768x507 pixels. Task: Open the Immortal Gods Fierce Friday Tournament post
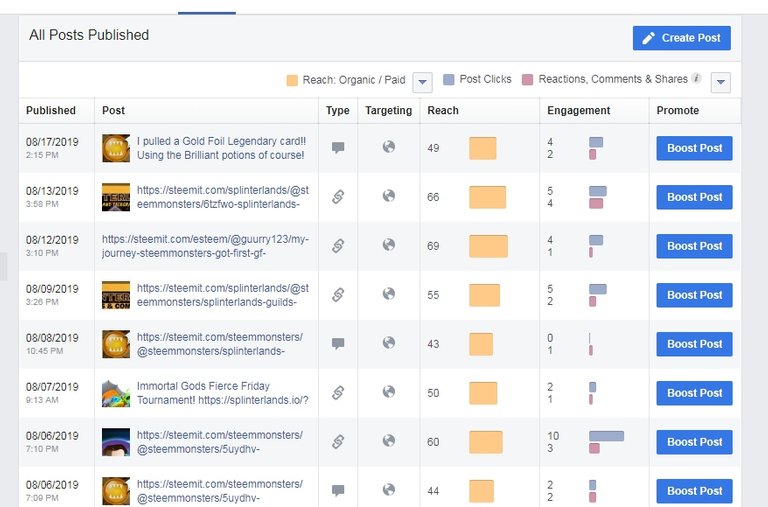pos(223,393)
